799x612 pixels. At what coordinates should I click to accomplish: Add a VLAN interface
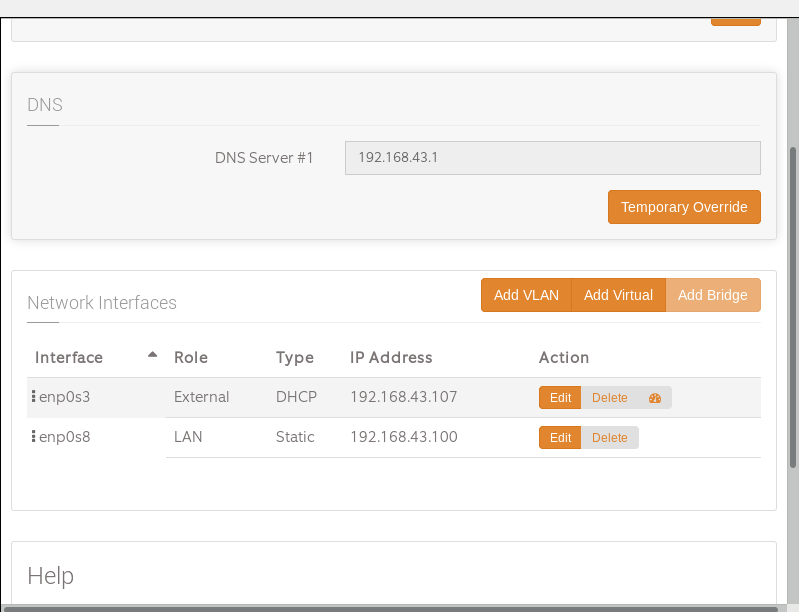pos(526,295)
